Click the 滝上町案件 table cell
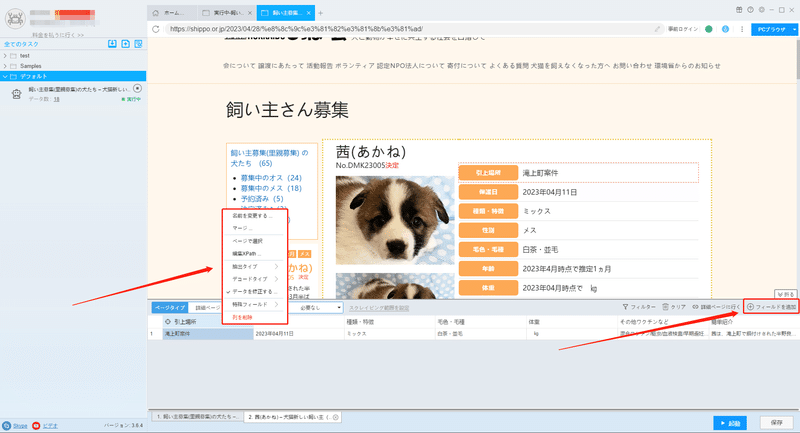This screenshot has height=433, width=800. coord(208,334)
